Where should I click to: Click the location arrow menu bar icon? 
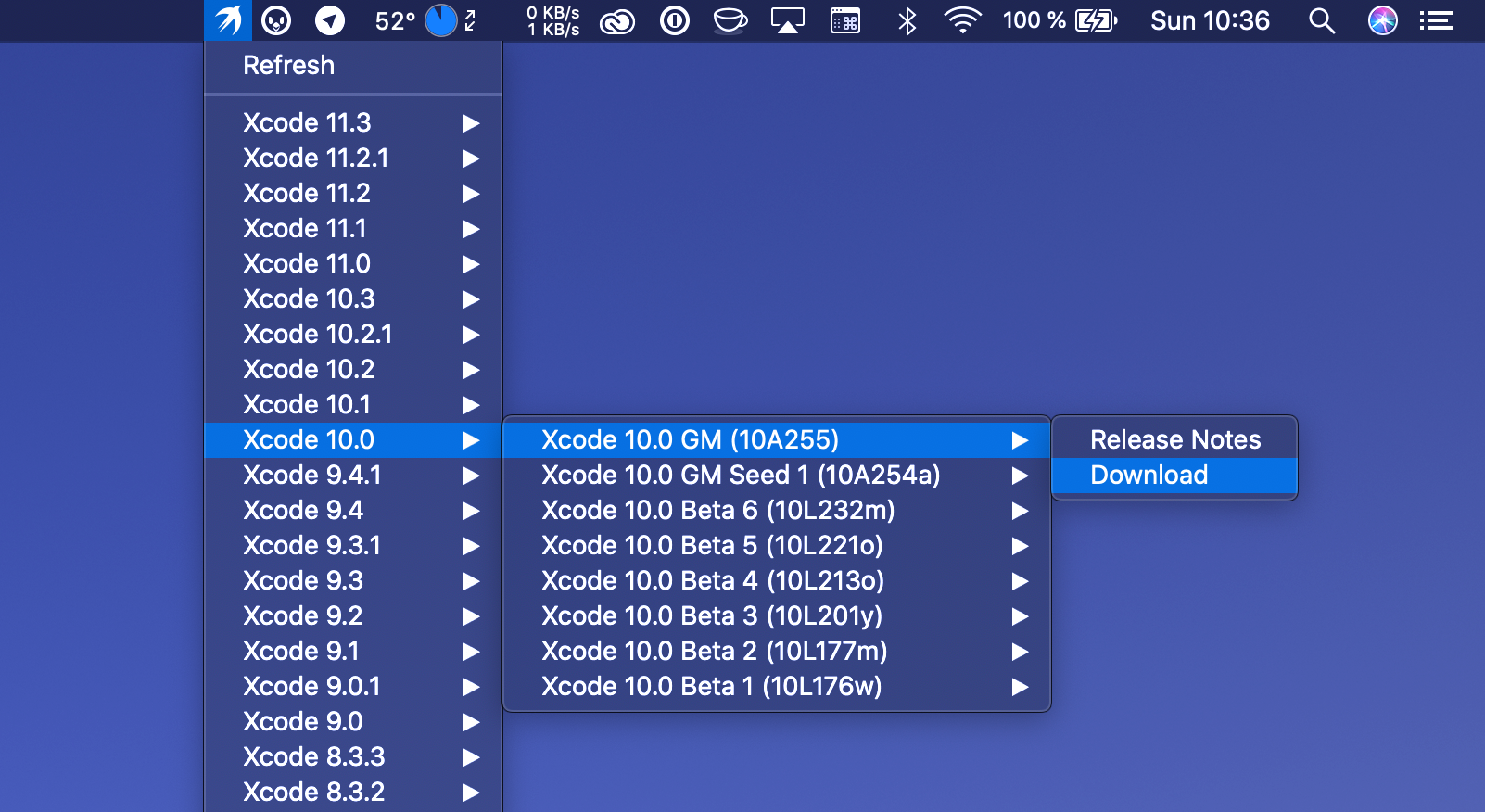[330, 20]
